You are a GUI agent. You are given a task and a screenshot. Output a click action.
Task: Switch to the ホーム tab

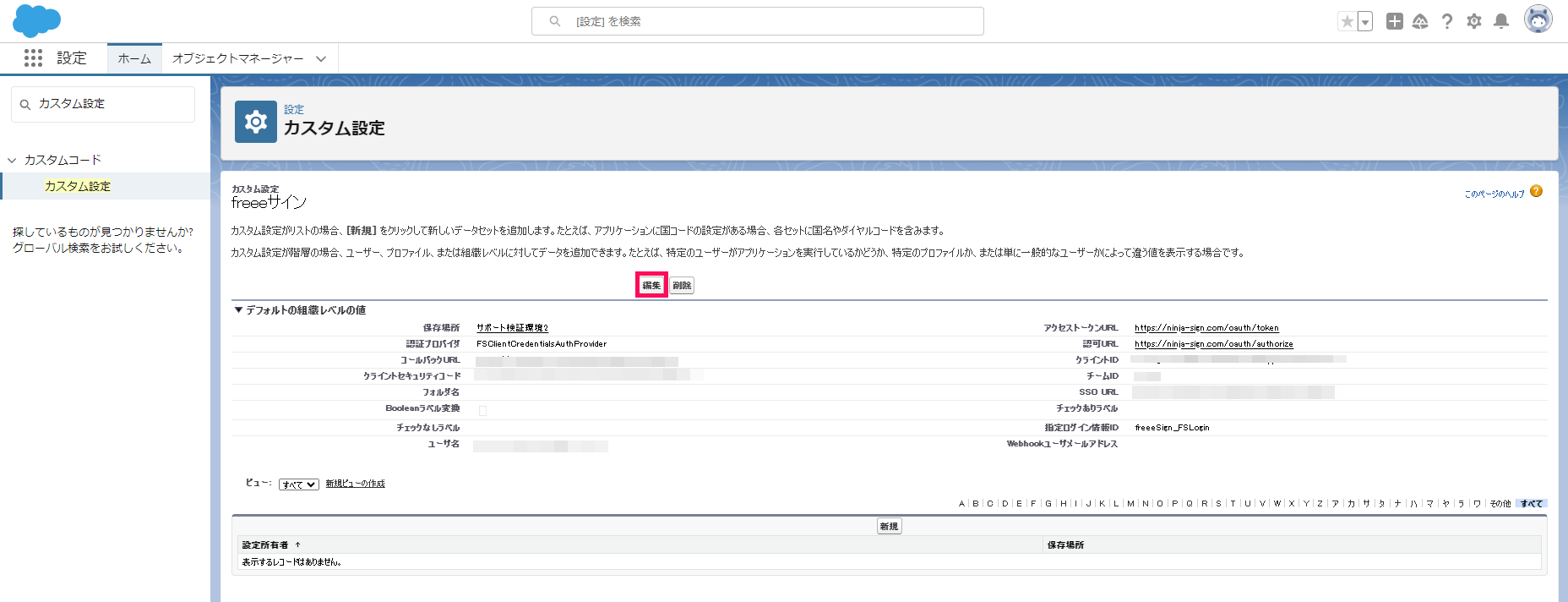point(134,58)
